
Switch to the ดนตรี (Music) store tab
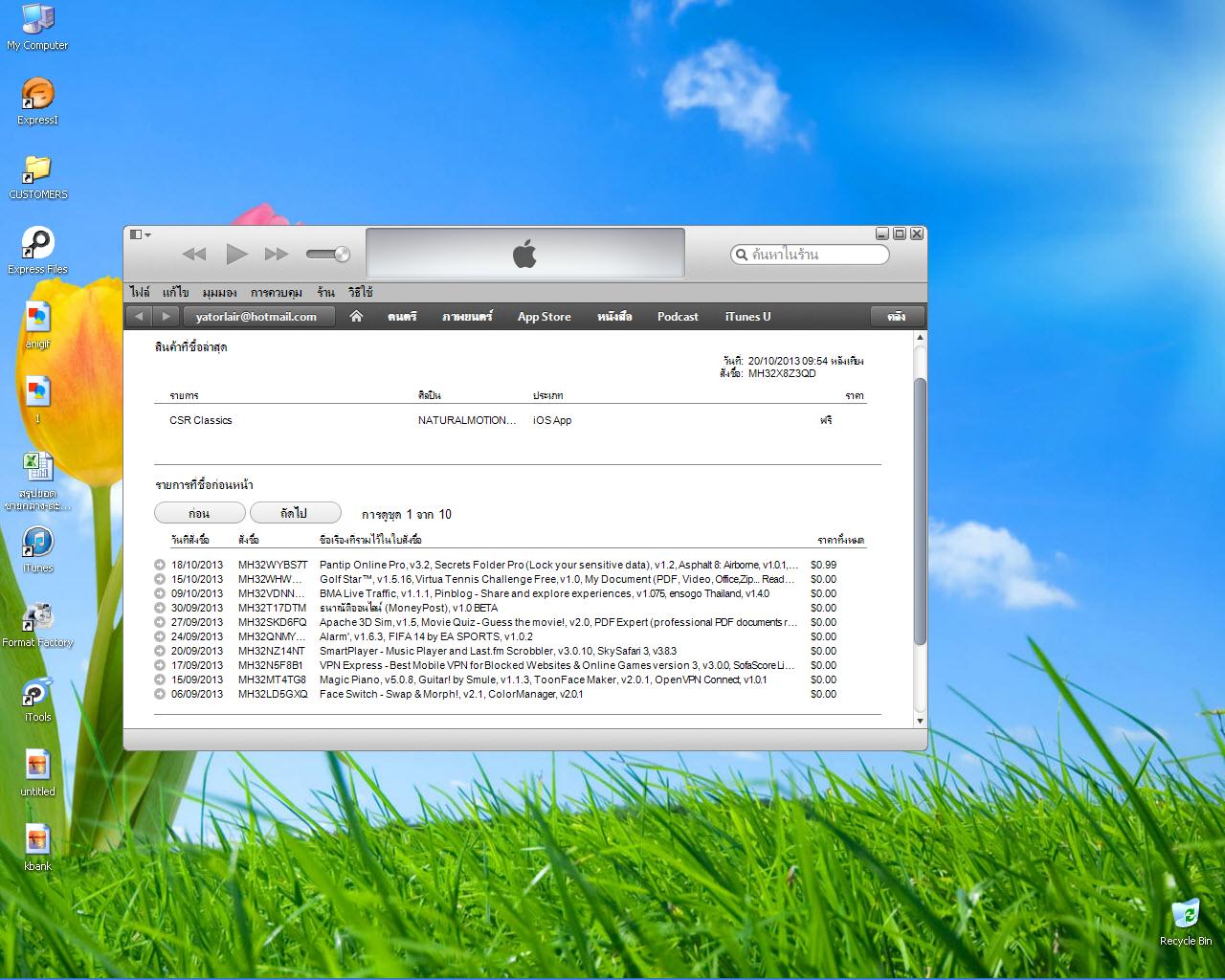[x=402, y=317]
